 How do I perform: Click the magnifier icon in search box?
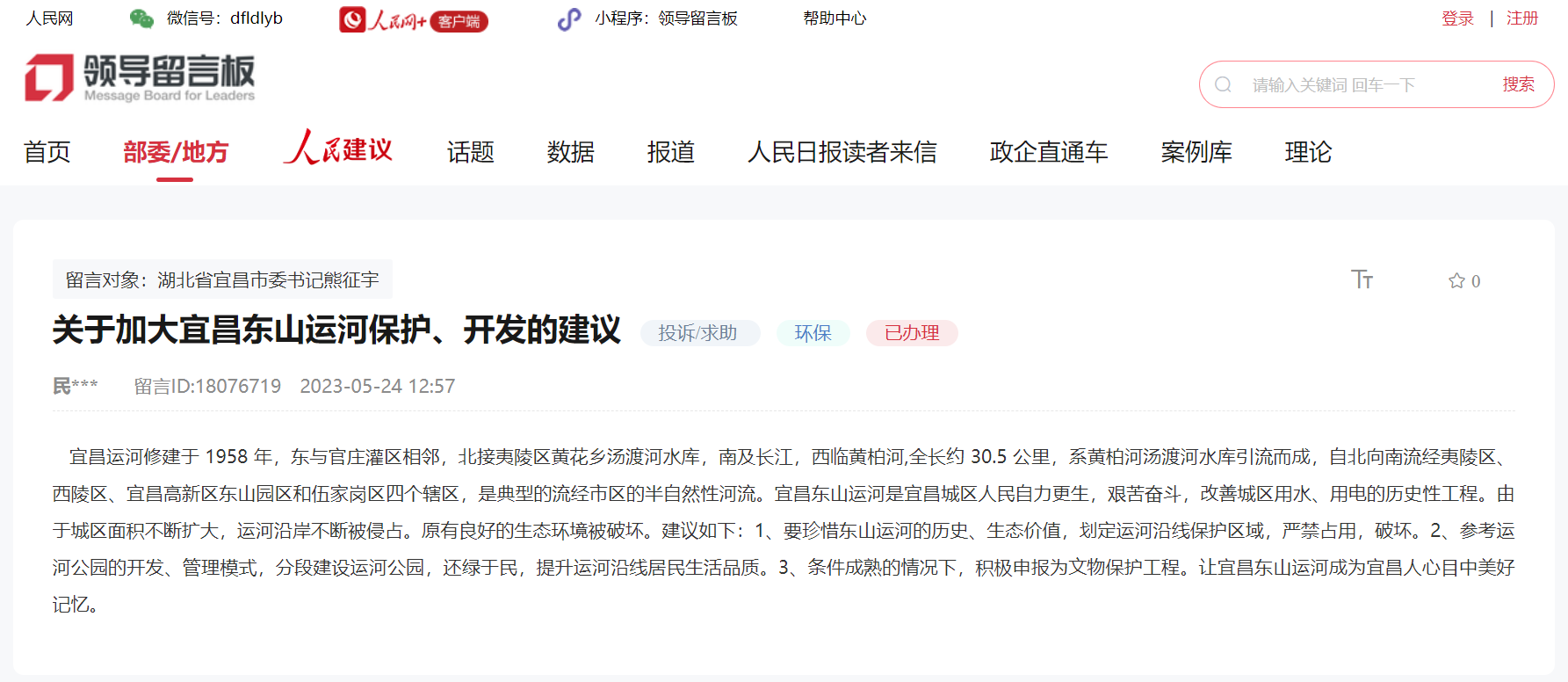(x=1223, y=84)
